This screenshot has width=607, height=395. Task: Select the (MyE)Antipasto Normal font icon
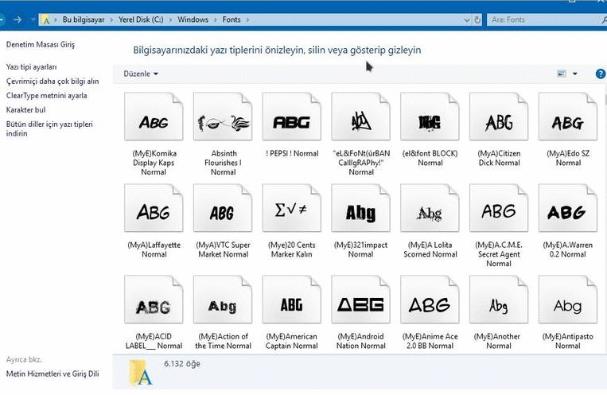point(568,300)
